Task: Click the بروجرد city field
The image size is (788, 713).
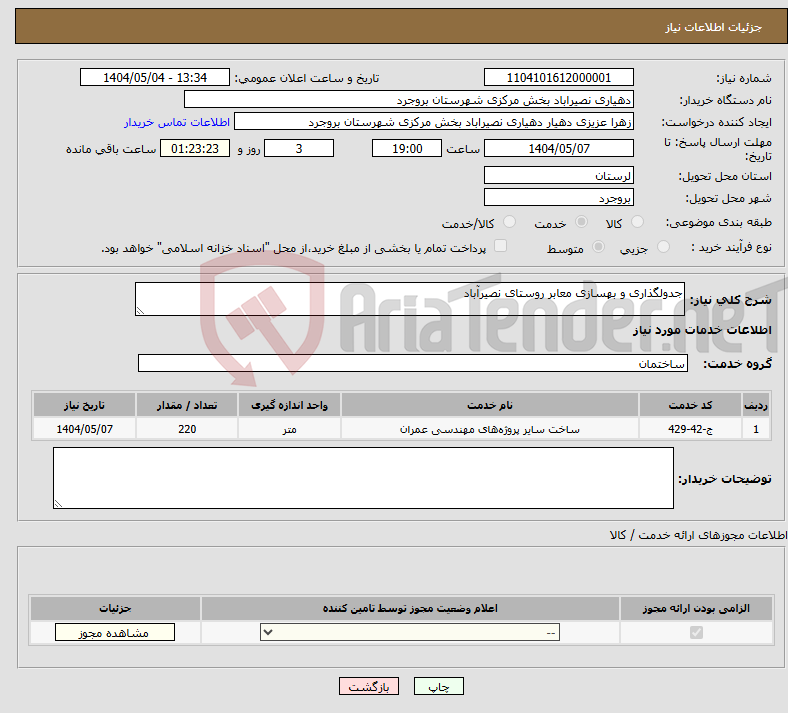Action: tap(558, 197)
